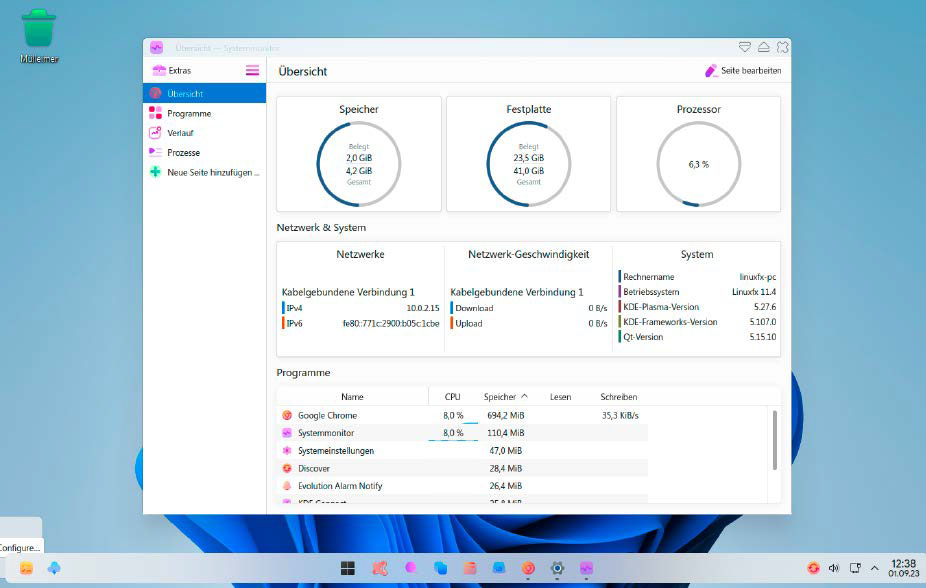Select the Discover program row
The width and height of the screenshot is (926, 588).
462,468
